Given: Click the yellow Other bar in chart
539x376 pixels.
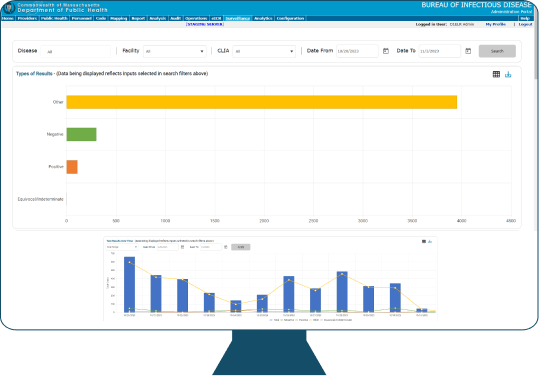Looking at the screenshot, I should click(x=262, y=102).
